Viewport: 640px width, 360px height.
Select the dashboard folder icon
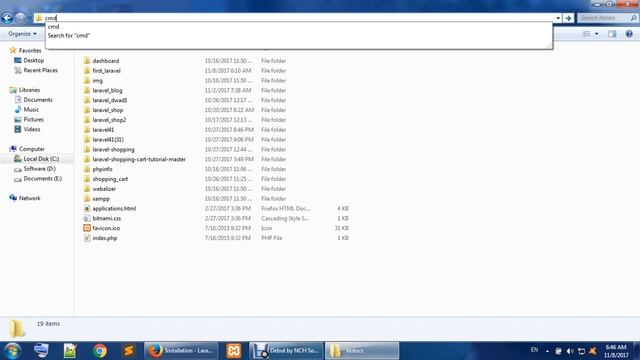click(87, 60)
